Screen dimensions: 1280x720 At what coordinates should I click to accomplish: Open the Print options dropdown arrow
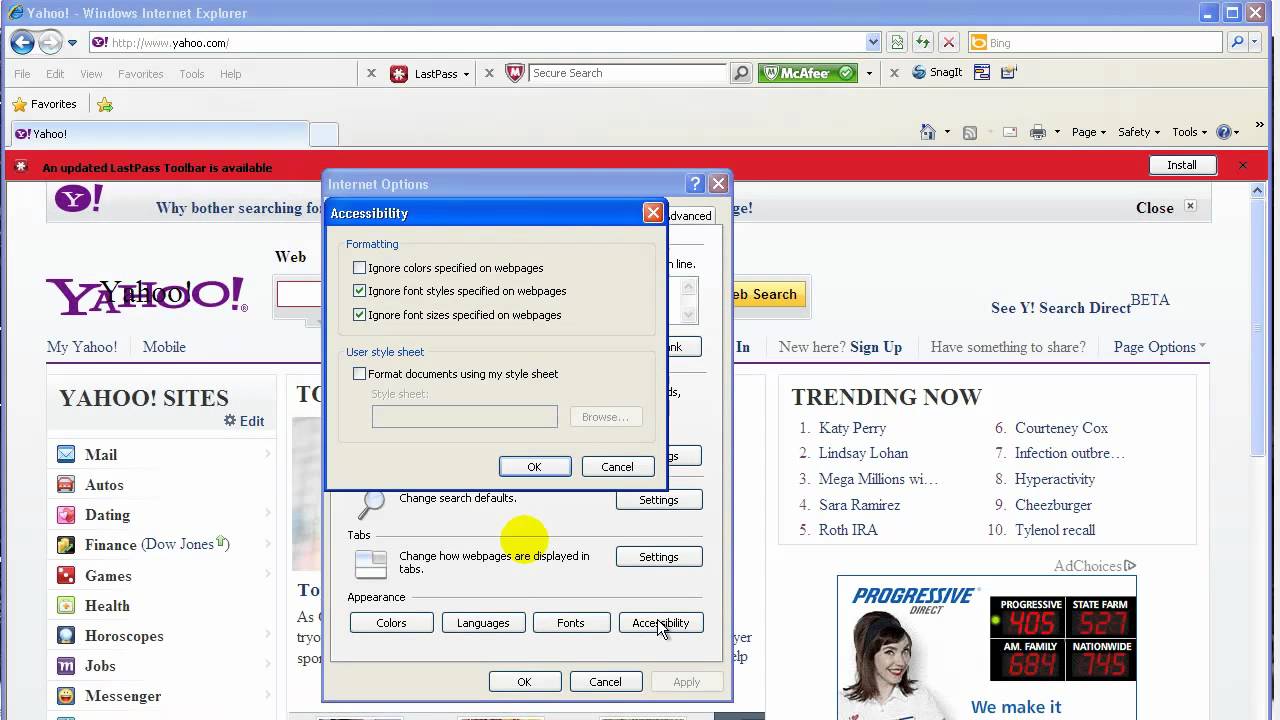tap(1056, 133)
